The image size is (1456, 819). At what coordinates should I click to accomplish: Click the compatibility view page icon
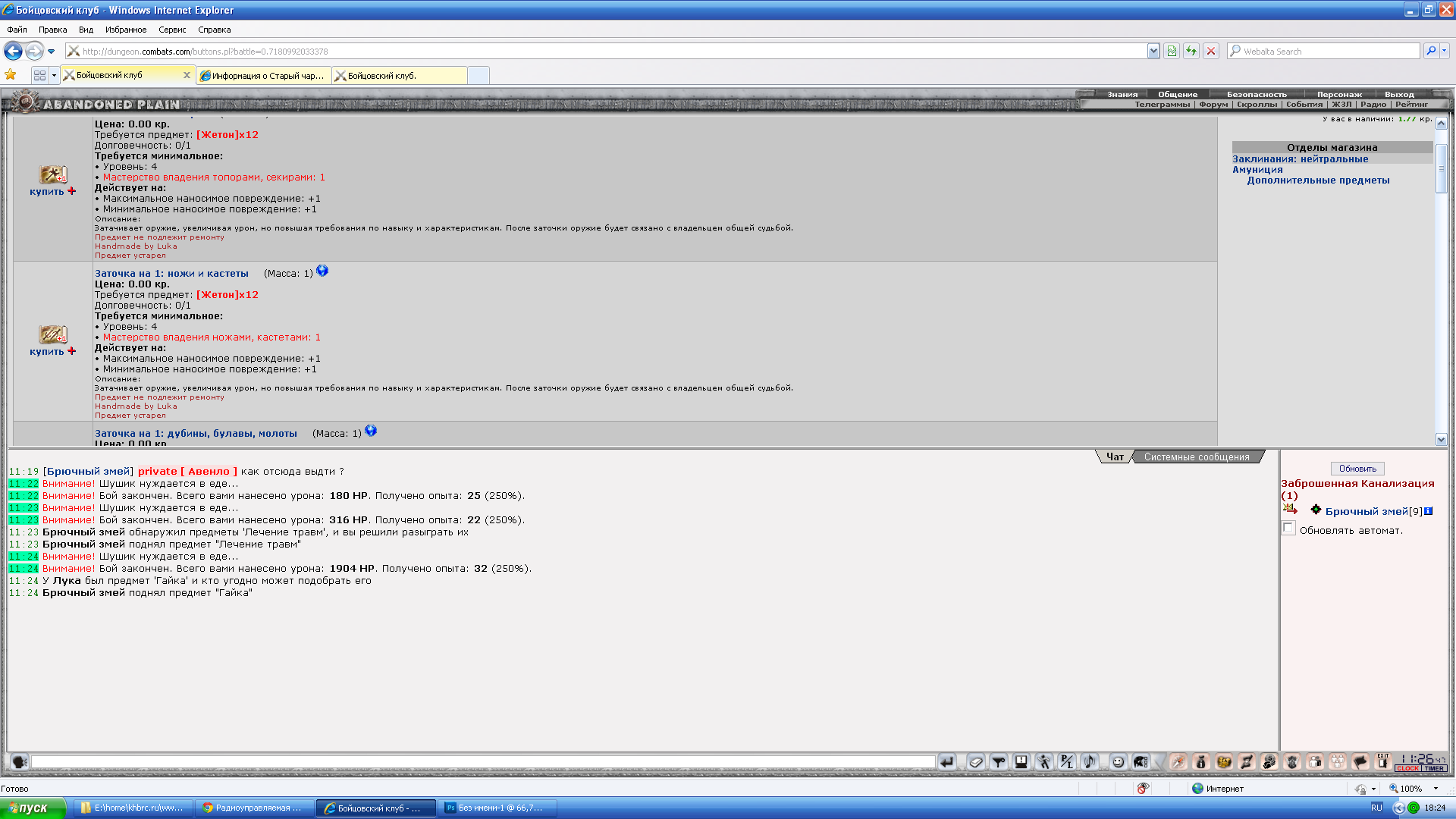[1172, 51]
